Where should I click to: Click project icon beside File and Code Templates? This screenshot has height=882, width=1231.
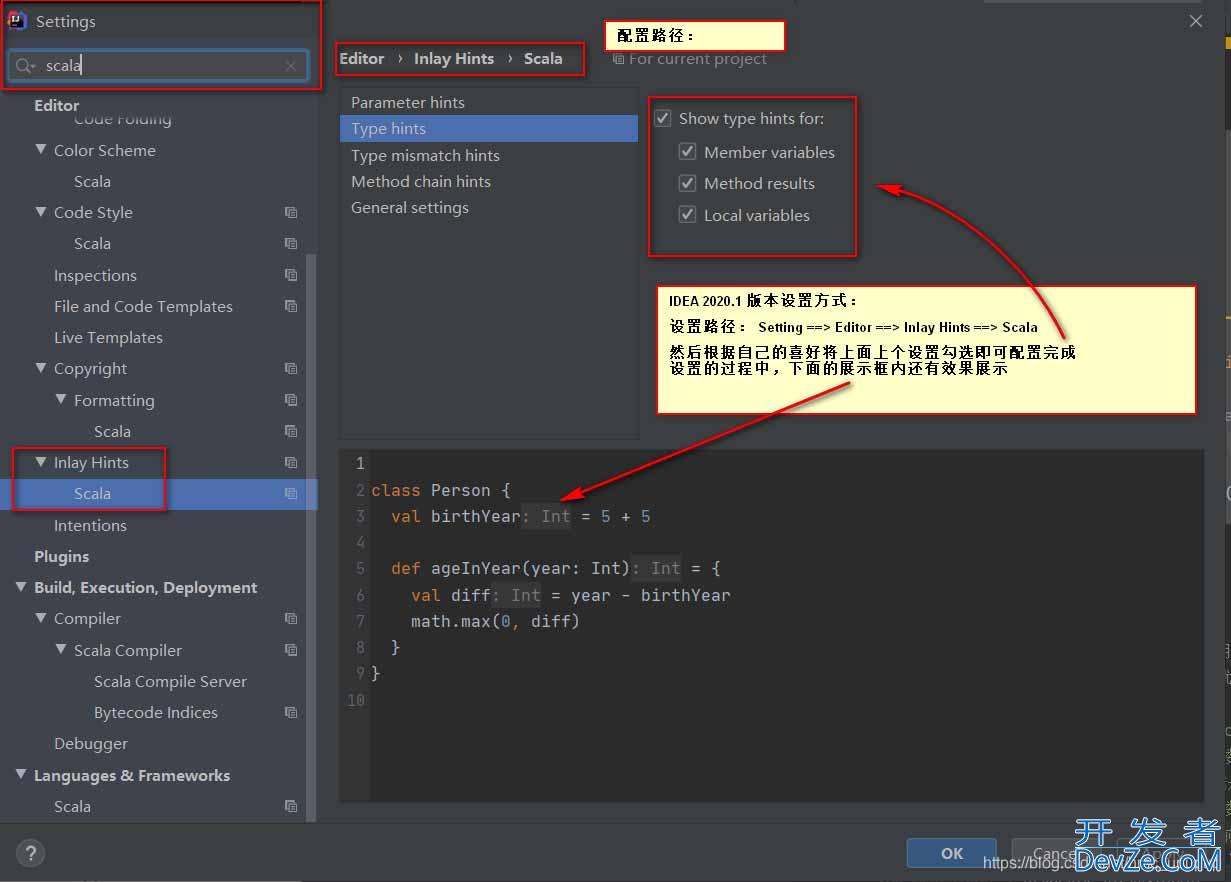(291, 306)
